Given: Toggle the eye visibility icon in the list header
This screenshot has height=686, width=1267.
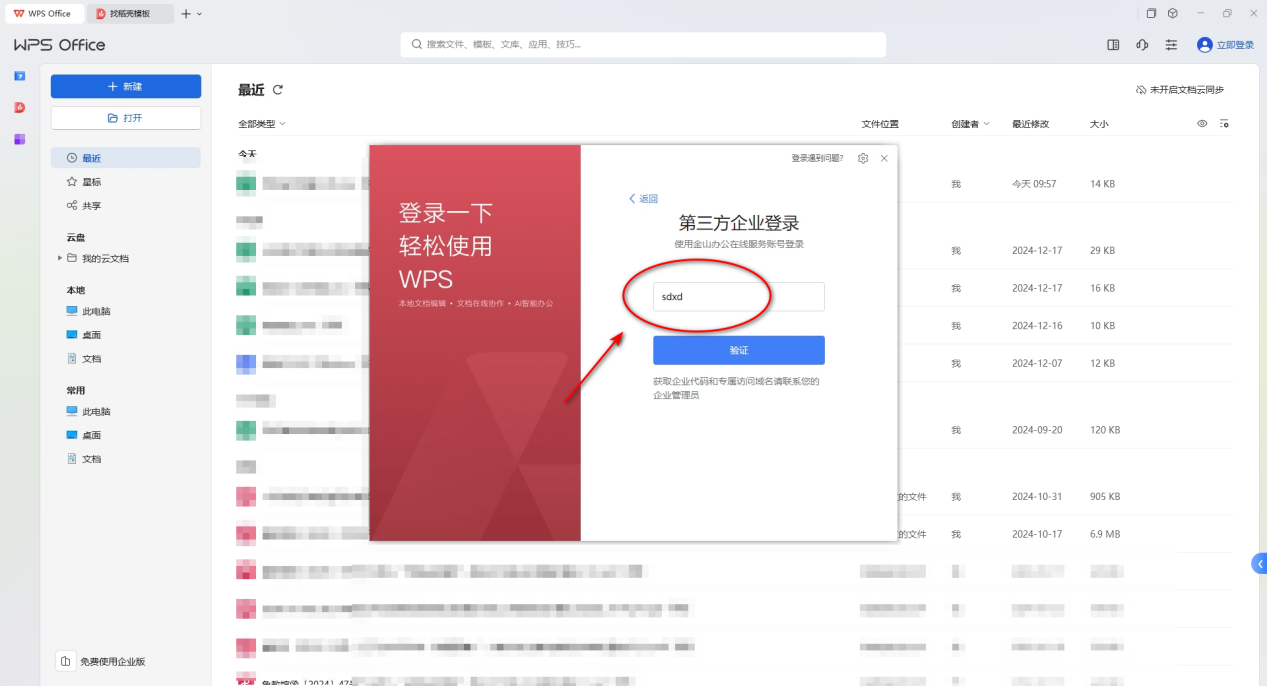Looking at the screenshot, I should coord(1202,124).
